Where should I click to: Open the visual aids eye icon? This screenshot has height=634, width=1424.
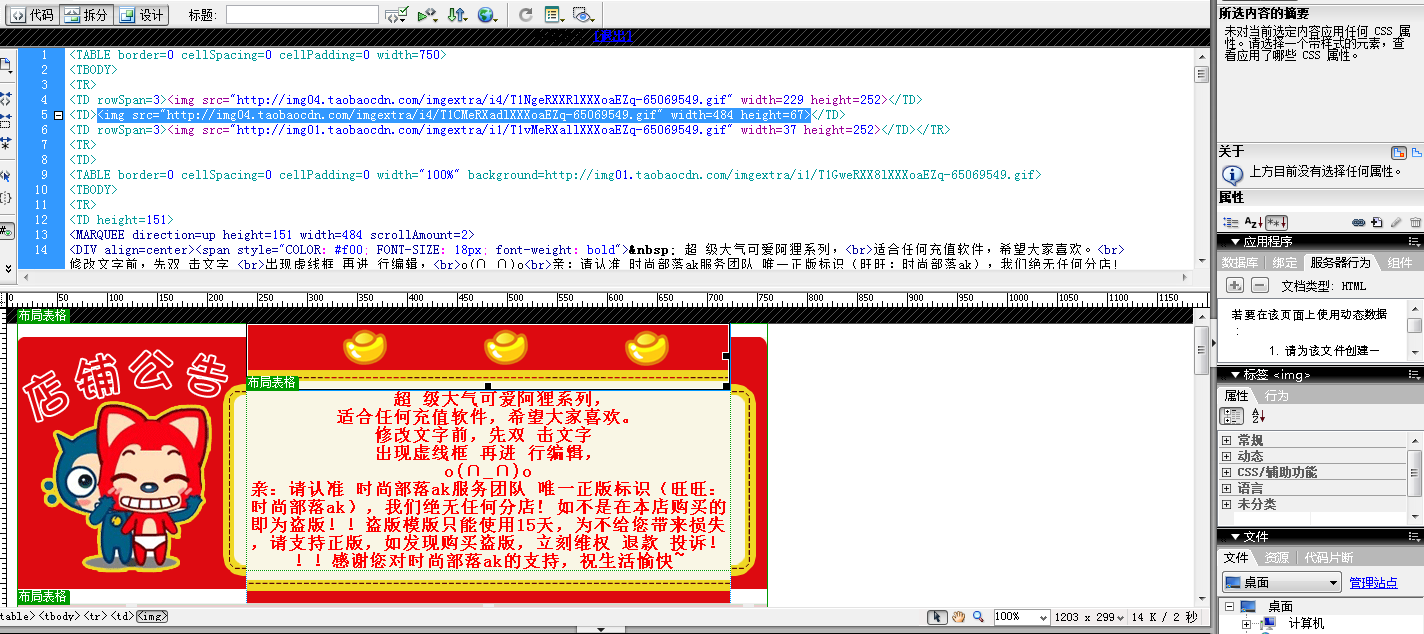pyautogui.click(x=584, y=15)
